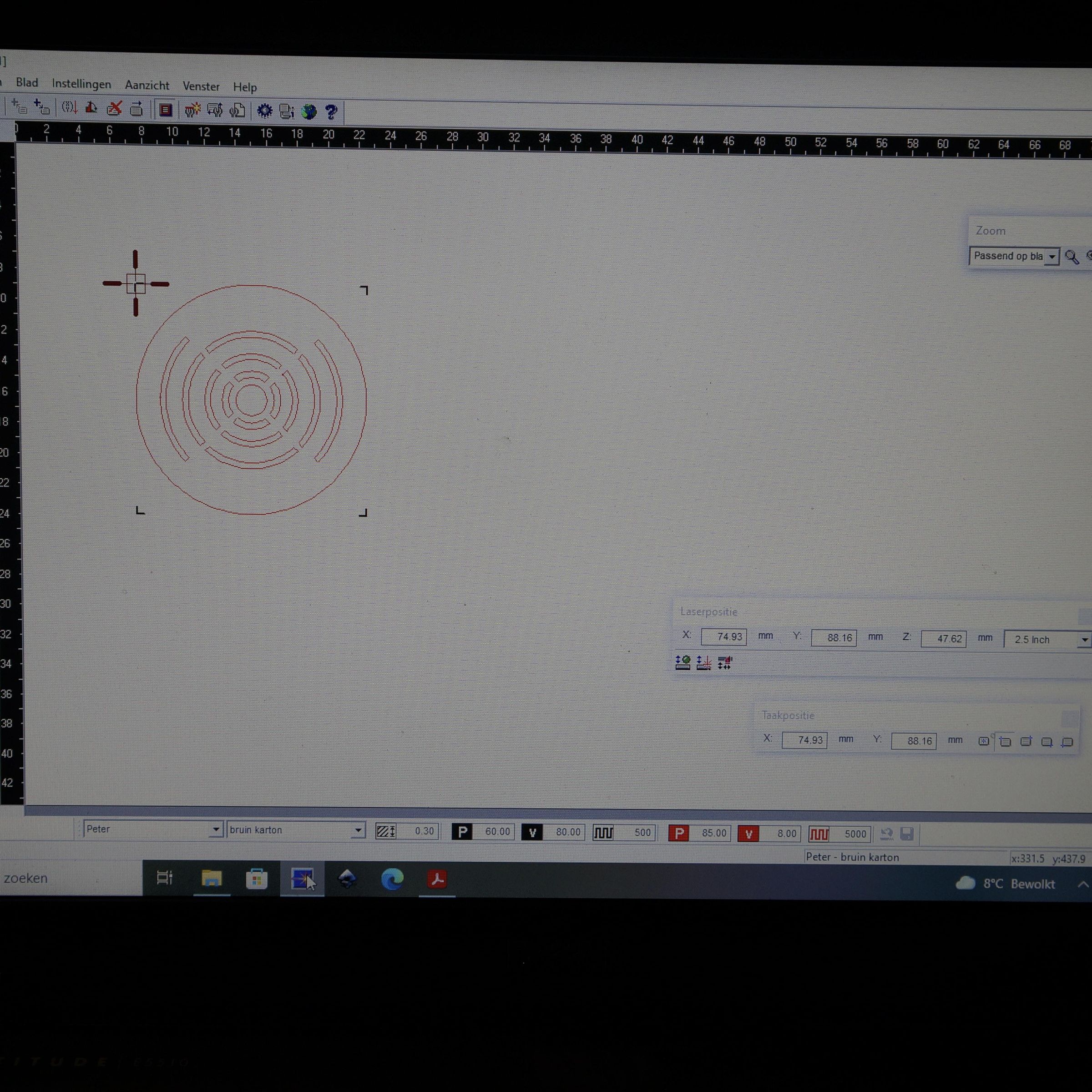
Task: Click the job info list icon
Action: coord(287,111)
